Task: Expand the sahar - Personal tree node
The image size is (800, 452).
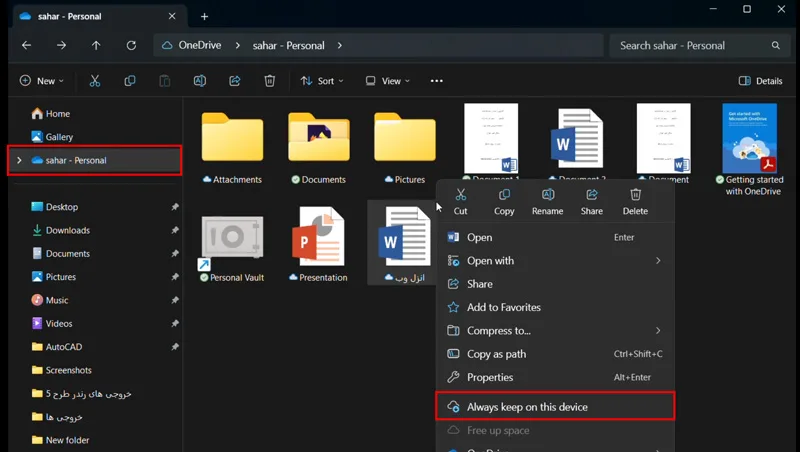Action: coord(19,160)
